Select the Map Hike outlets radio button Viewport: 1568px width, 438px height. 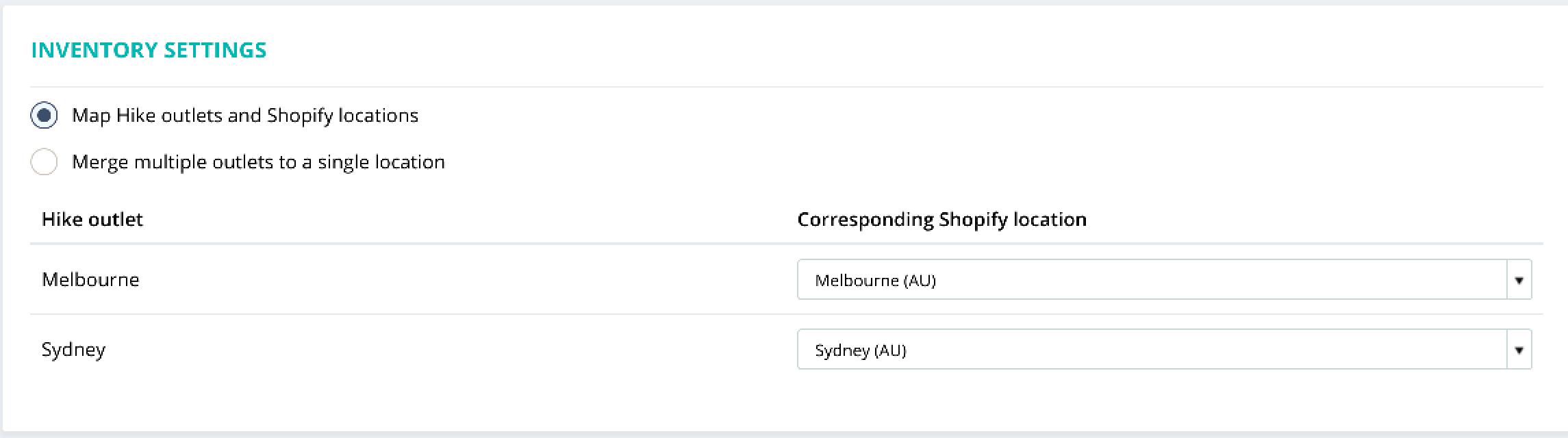click(44, 116)
